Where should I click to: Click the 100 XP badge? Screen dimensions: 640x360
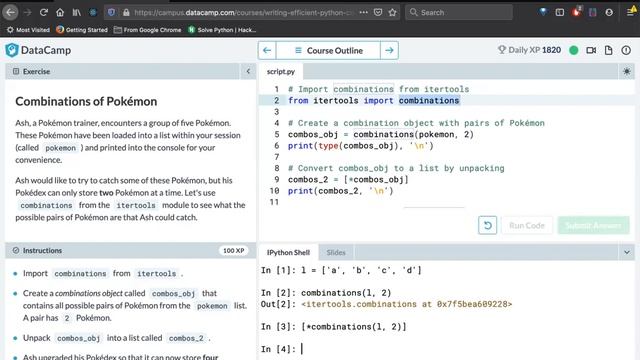(x=233, y=251)
